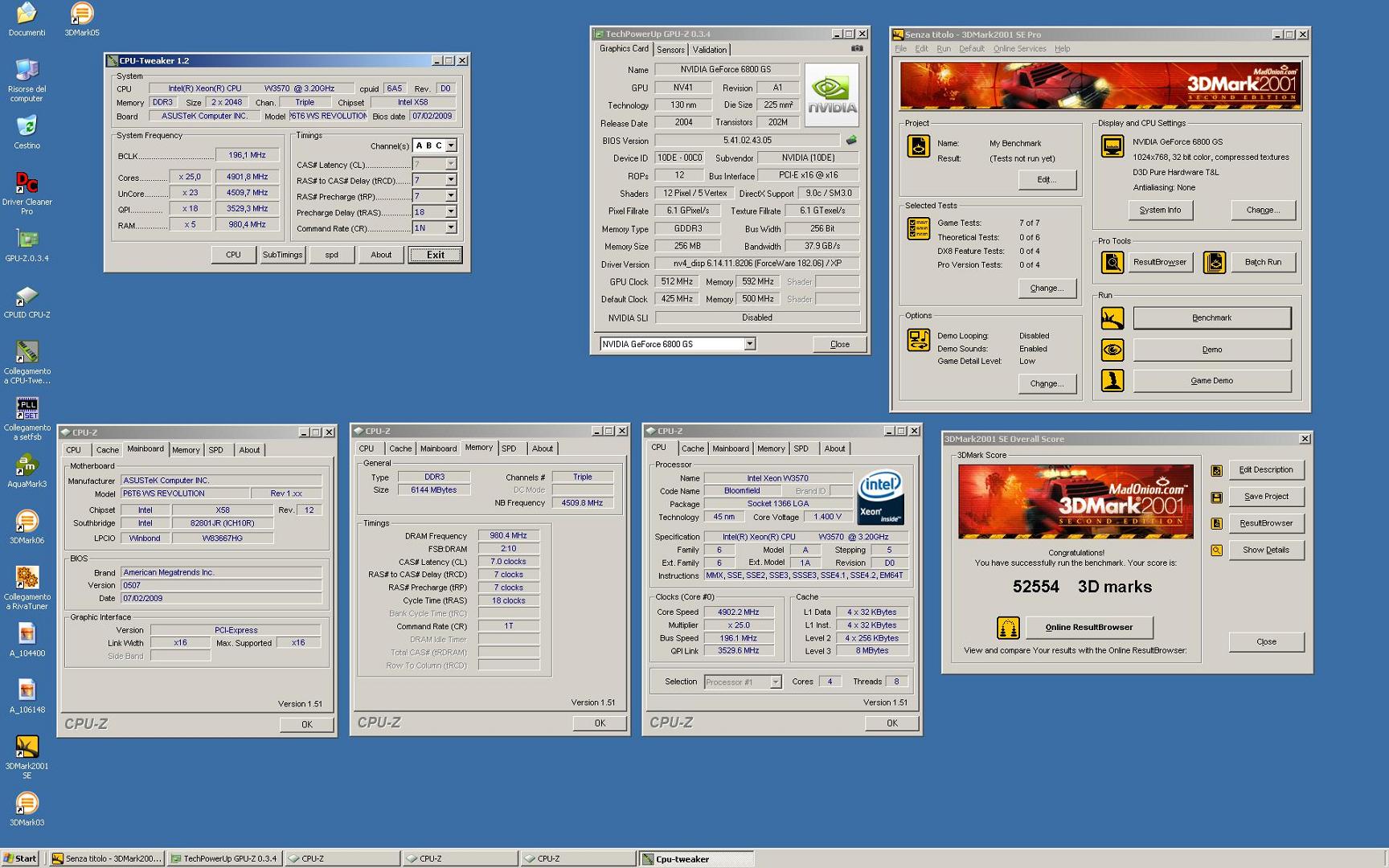Click GPU-Z screenshot camera icon

[857, 49]
